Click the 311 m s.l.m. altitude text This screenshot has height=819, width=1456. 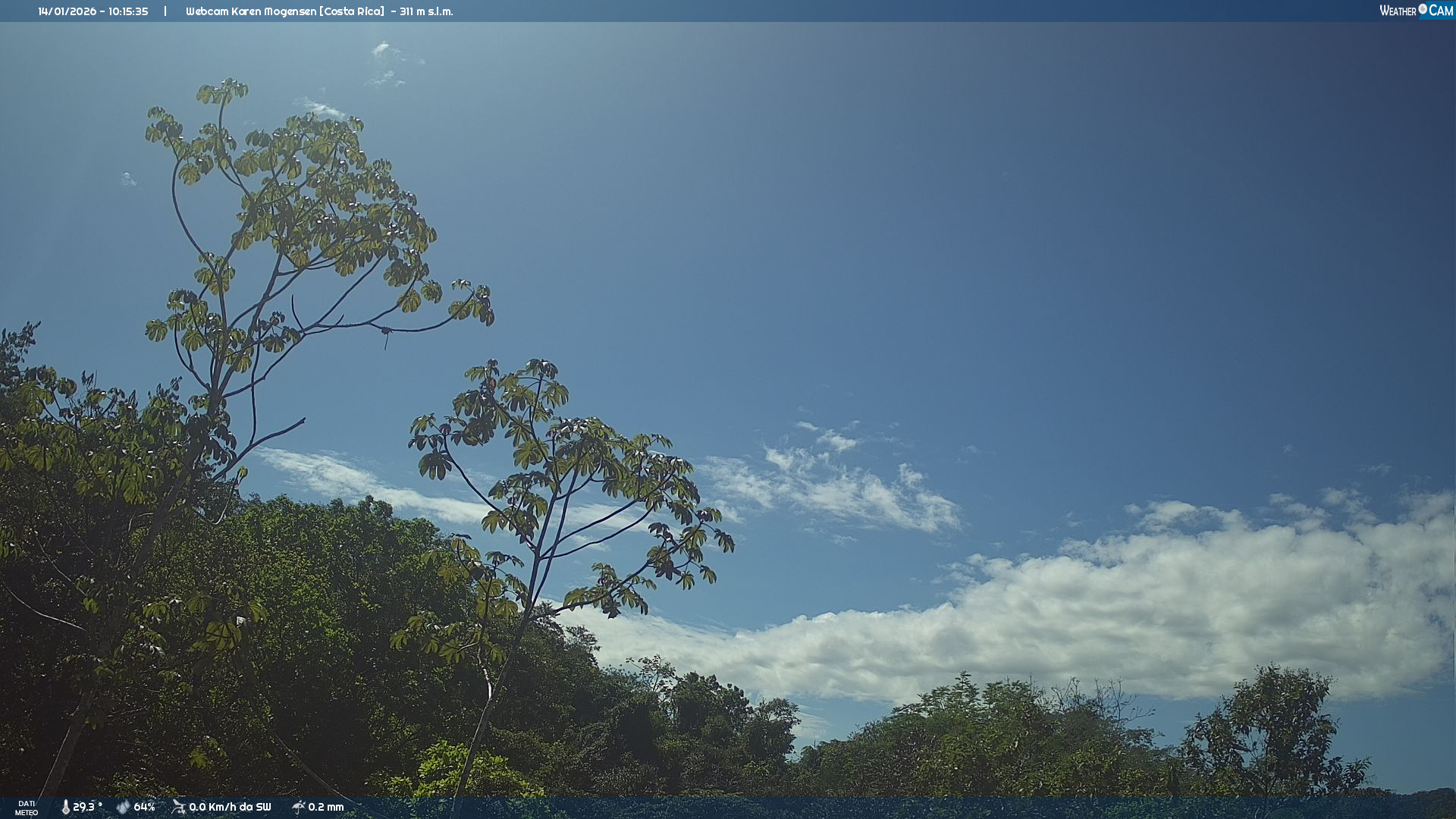tap(426, 11)
